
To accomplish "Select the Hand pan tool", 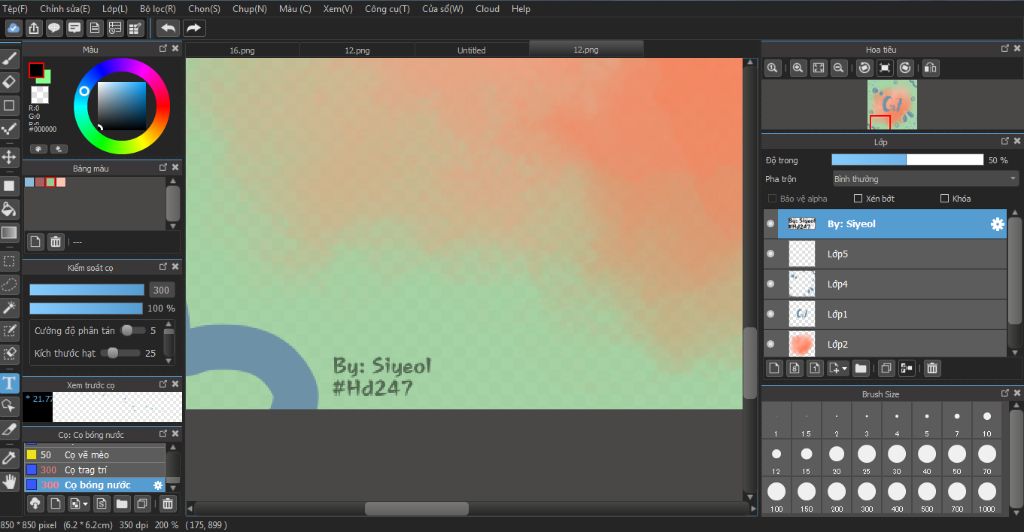I will pyautogui.click(x=9, y=482).
